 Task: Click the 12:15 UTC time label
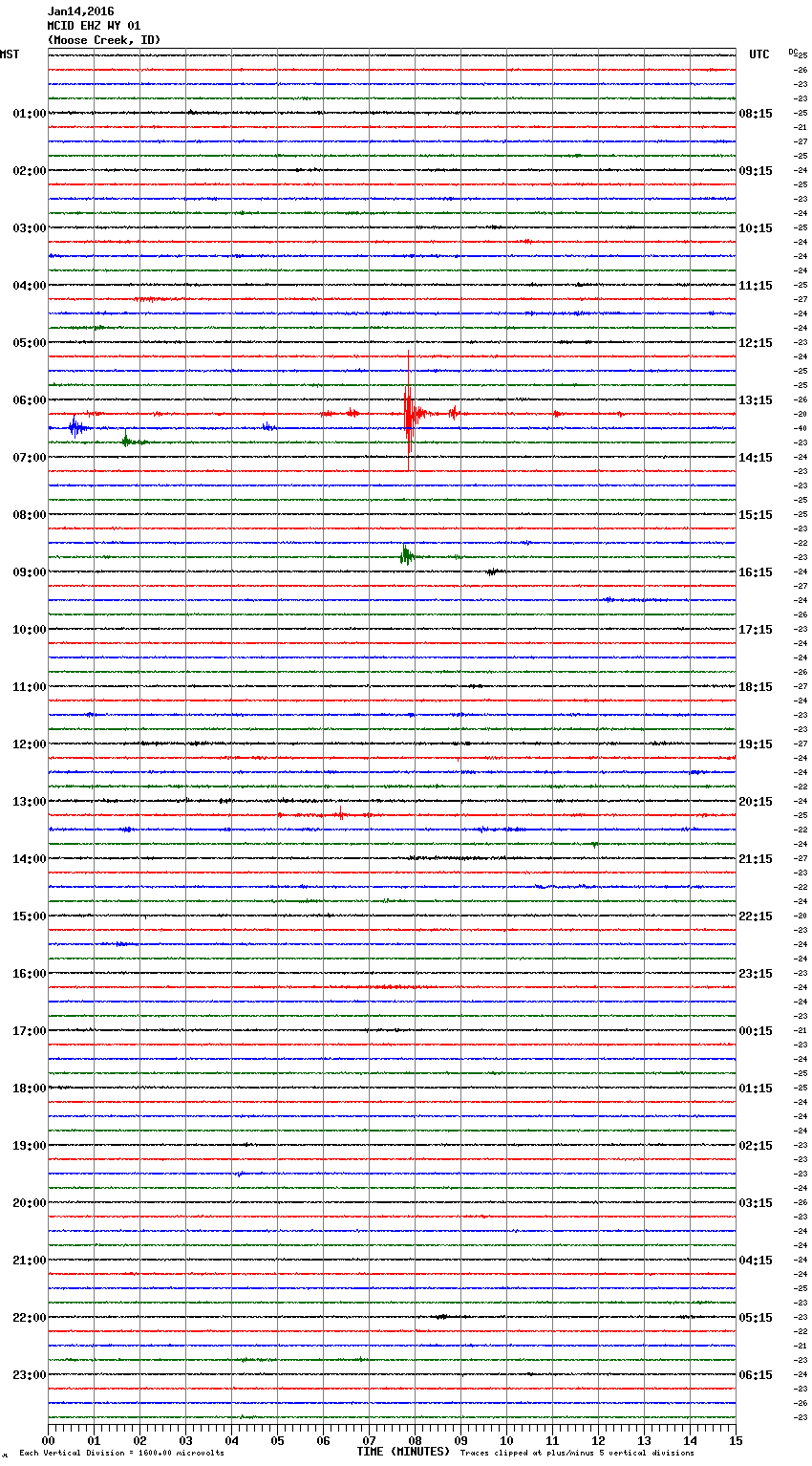click(x=756, y=343)
